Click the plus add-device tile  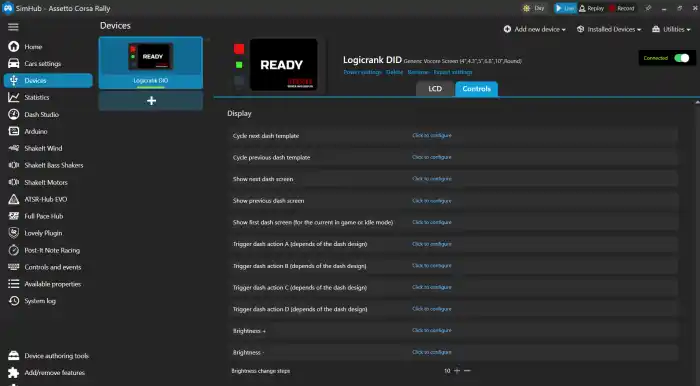[151, 100]
